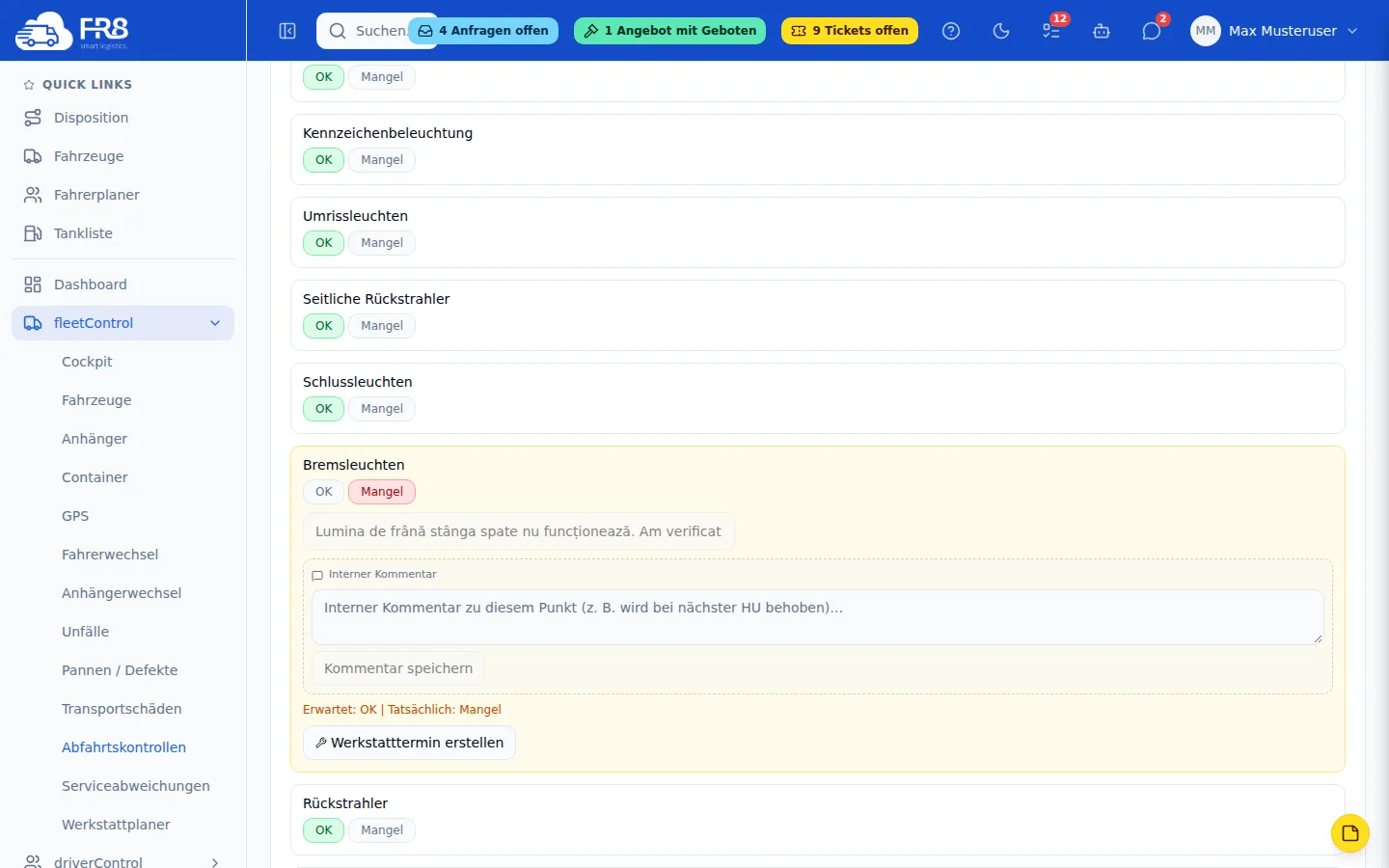Viewport: 1389px width, 868px height.
Task: Open the yellow floating note button
Action: pyautogui.click(x=1350, y=833)
